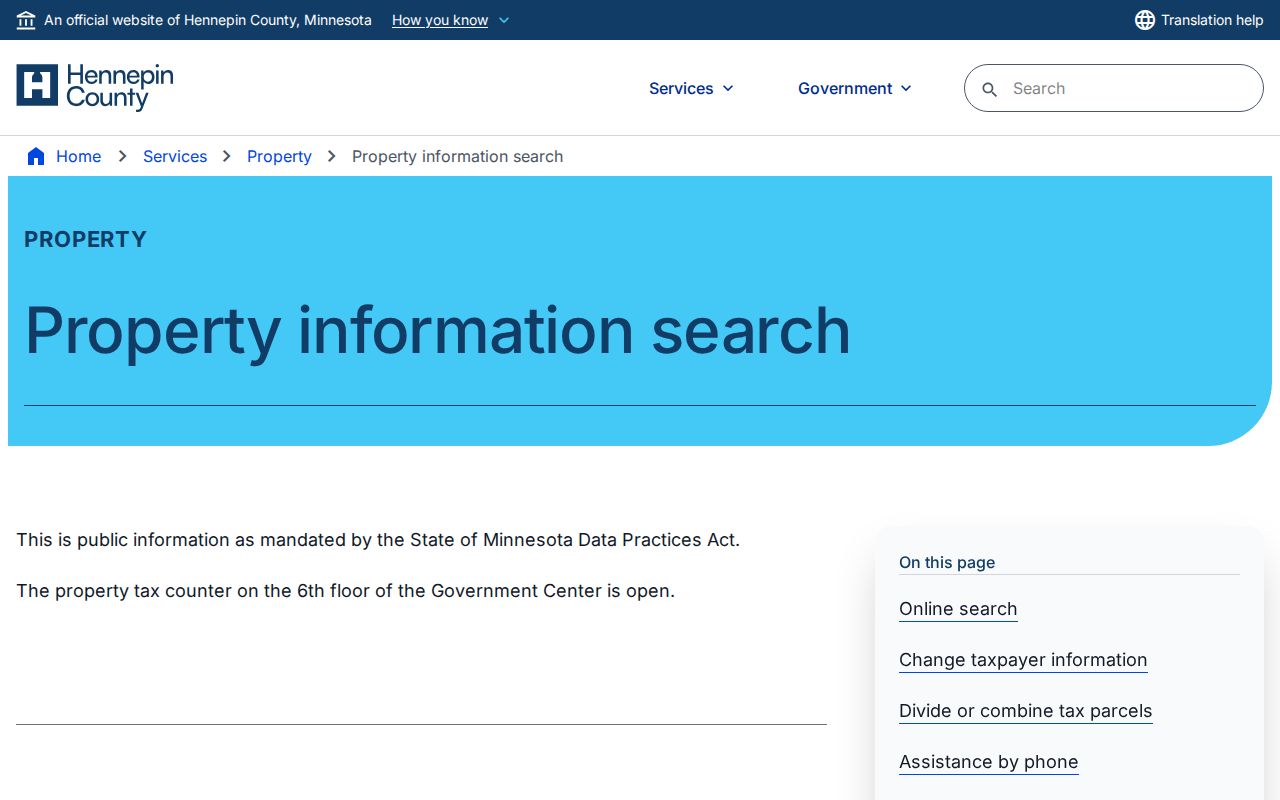Screen dimensions: 1280x800
Task: Click the On this page label
Action: click(x=947, y=562)
